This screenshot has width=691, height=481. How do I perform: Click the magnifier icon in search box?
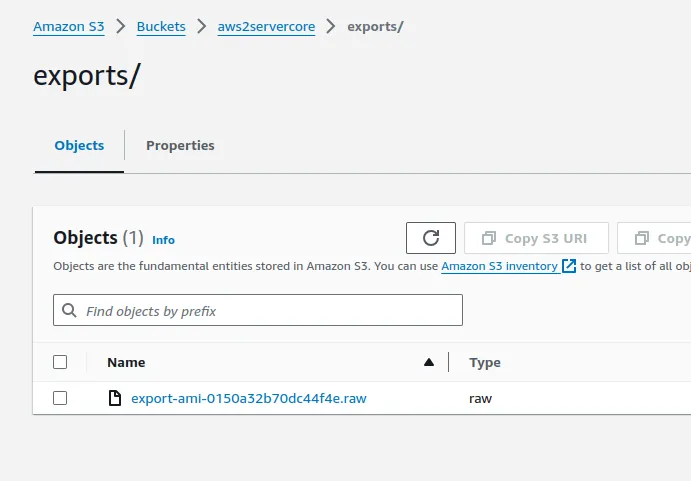coord(69,311)
